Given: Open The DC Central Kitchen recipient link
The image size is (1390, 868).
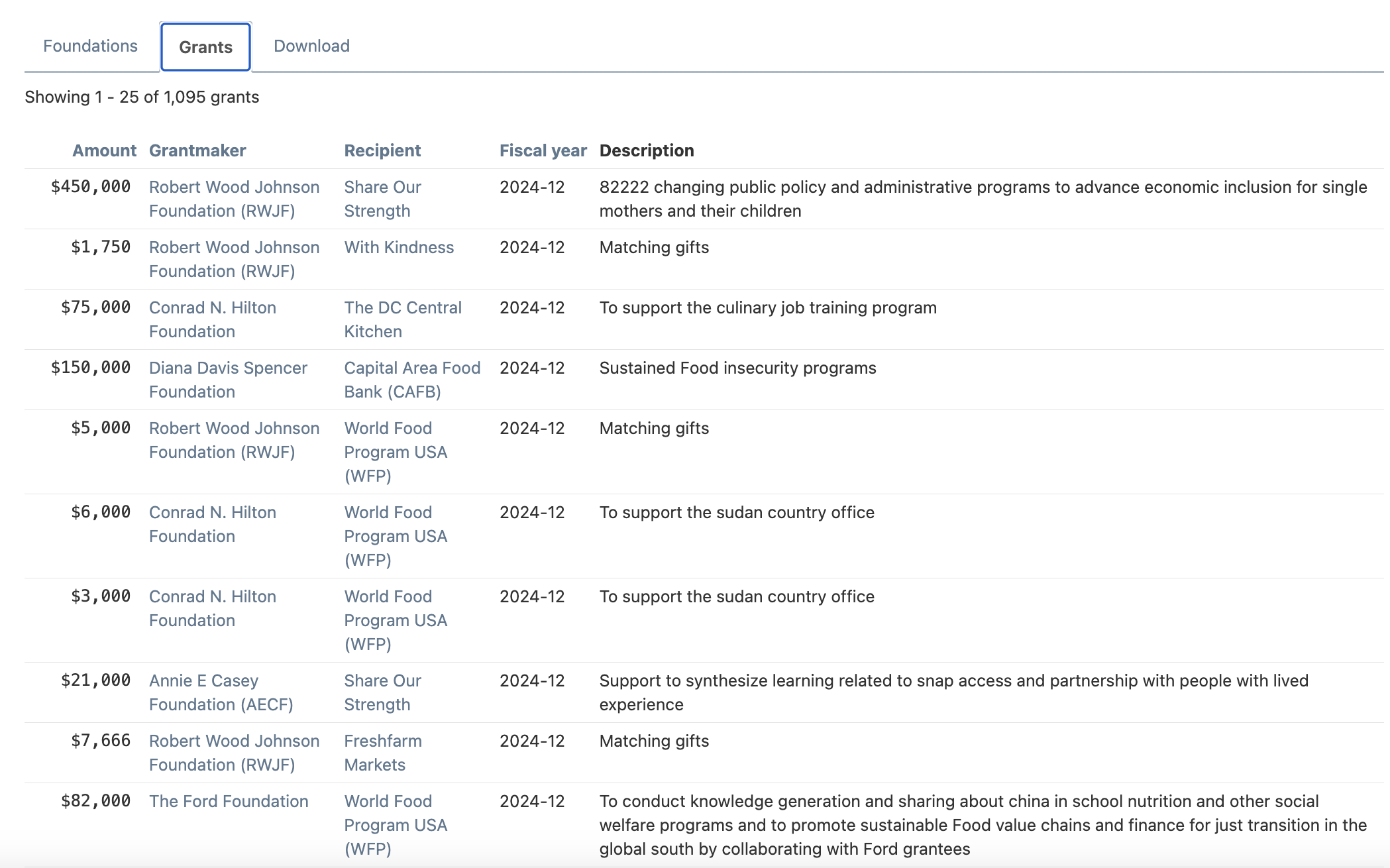Looking at the screenshot, I should click(403, 319).
